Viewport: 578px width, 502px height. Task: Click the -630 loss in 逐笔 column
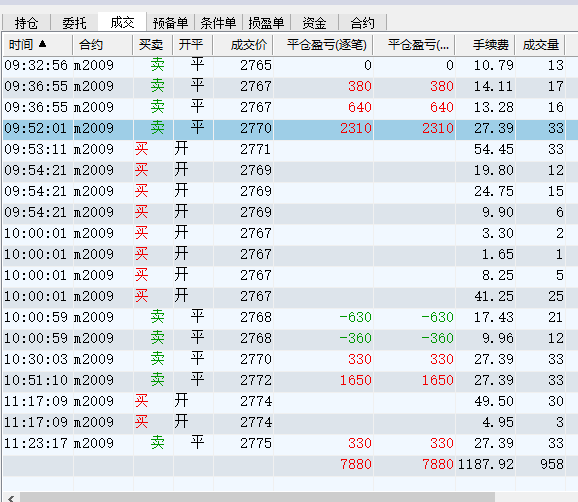point(355,318)
